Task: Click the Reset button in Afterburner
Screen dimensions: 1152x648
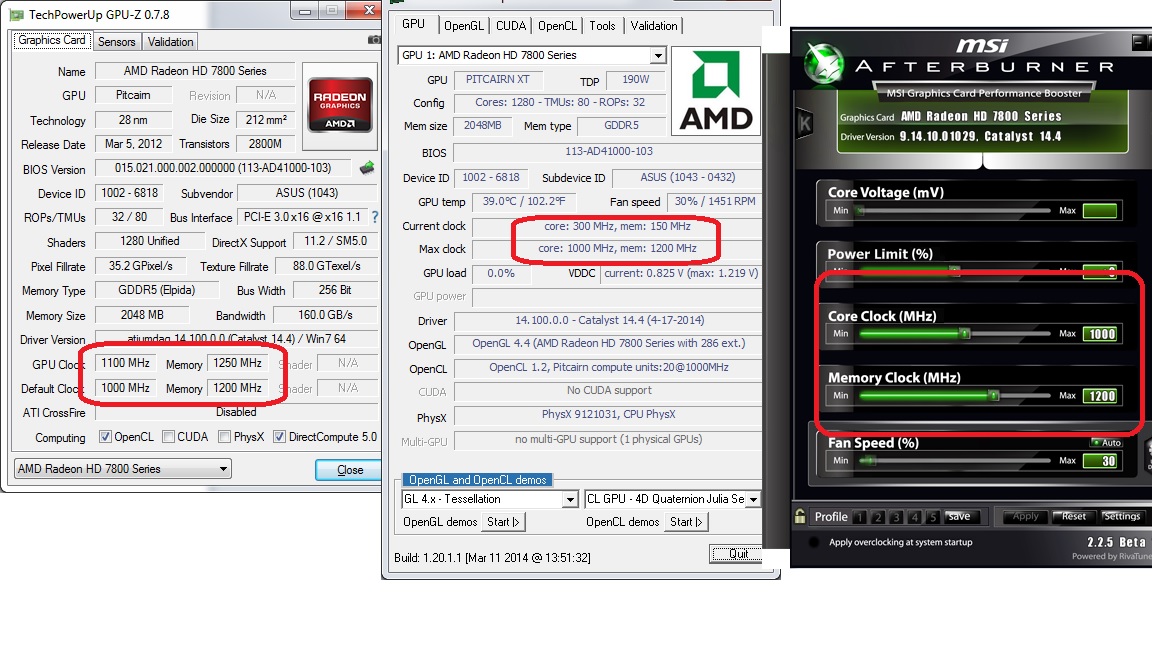Action: (x=1073, y=516)
